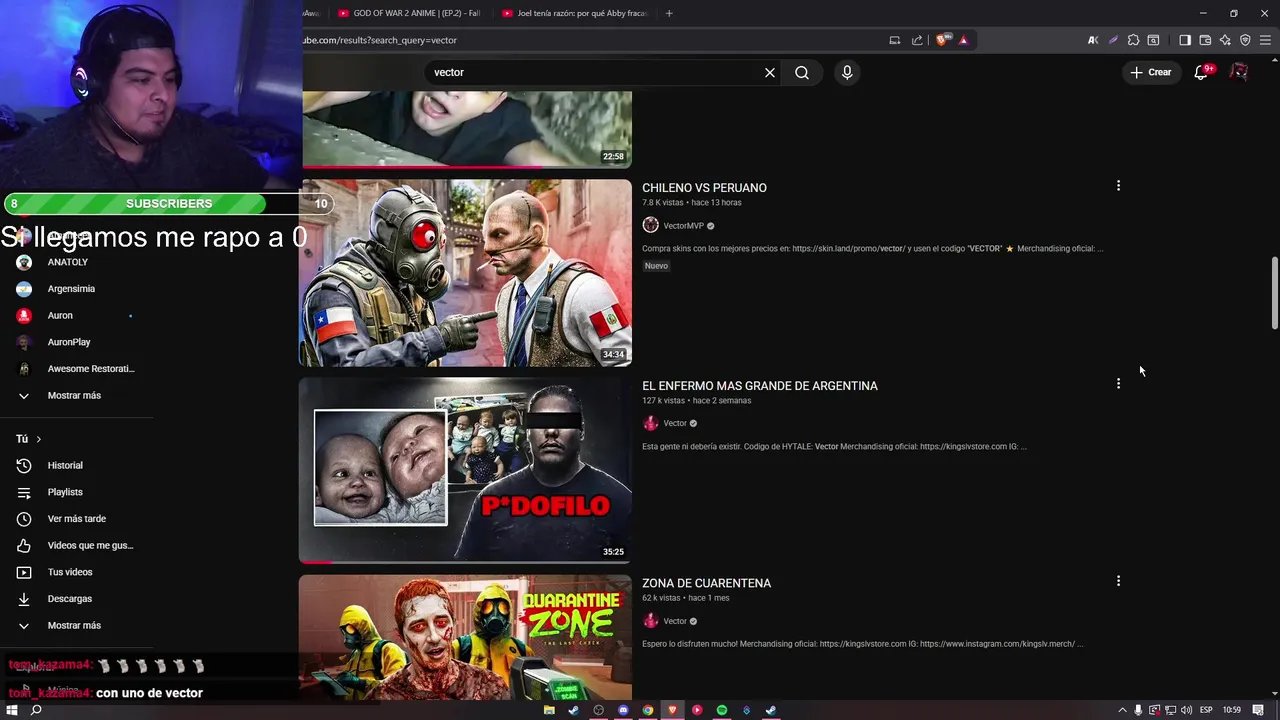Viewport: 1280px width, 720px height.
Task: Expand the Tú section chevron
Action: [39, 439]
